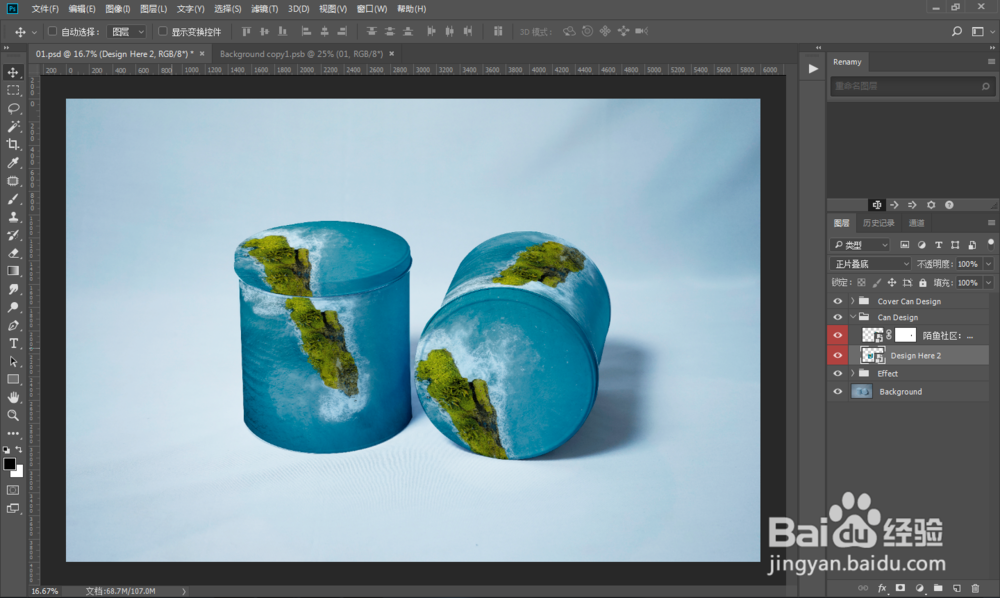1000x598 pixels.
Task: Click the Renamy search input field
Action: point(912,86)
